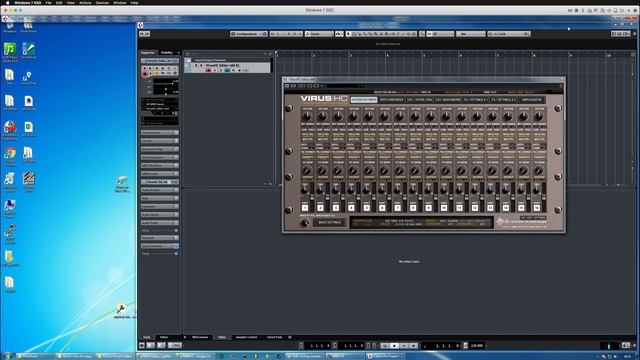Open the Arpeggiator tab in Virus HC

click(x=532, y=100)
